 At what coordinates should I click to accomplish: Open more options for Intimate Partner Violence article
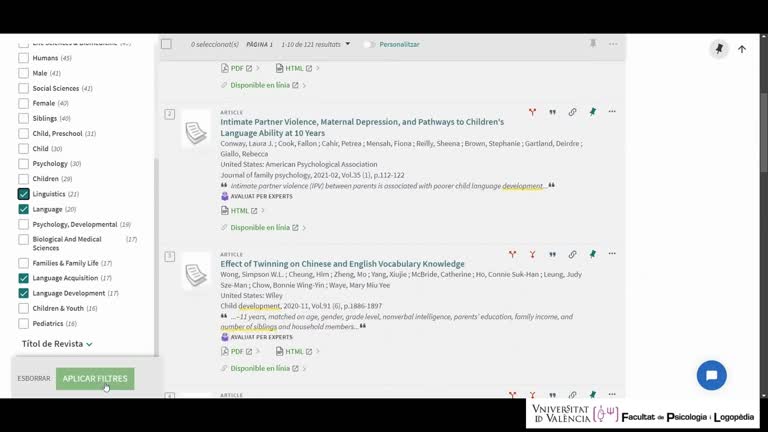[x=612, y=112]
